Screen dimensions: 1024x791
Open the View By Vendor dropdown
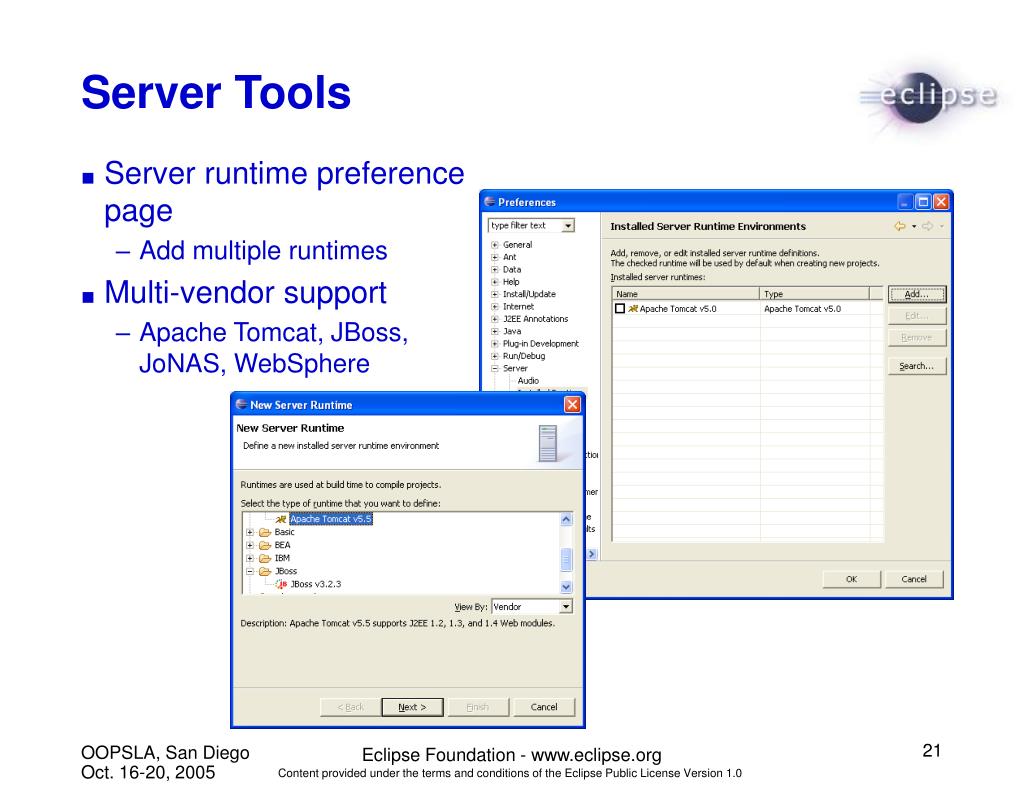pyautogui.click(x=566, y=607)
